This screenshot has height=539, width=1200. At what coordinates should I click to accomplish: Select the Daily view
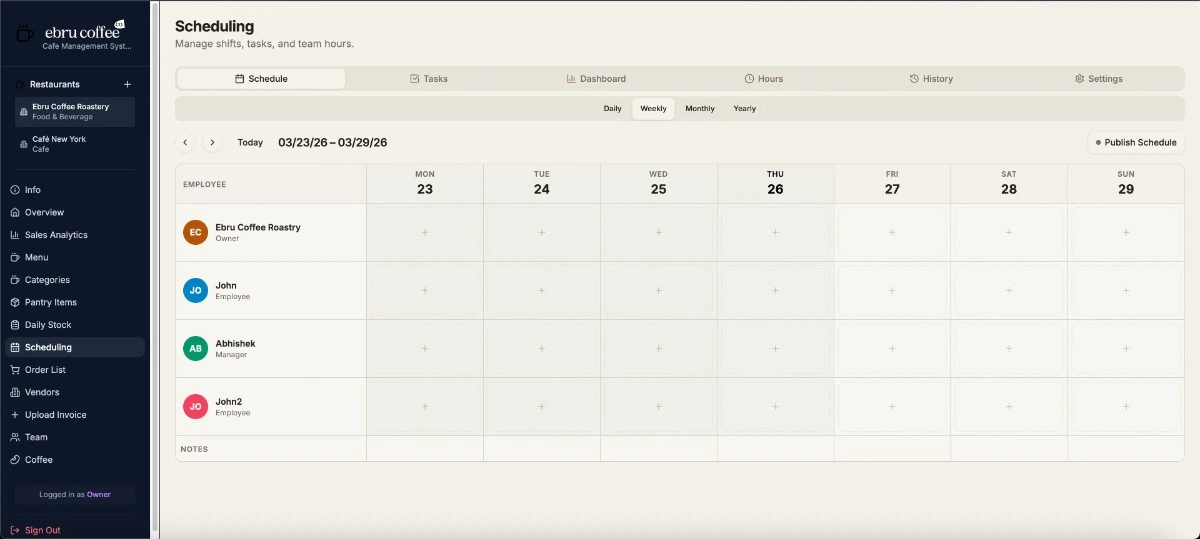pyautogui.click(x=612, y=108)
